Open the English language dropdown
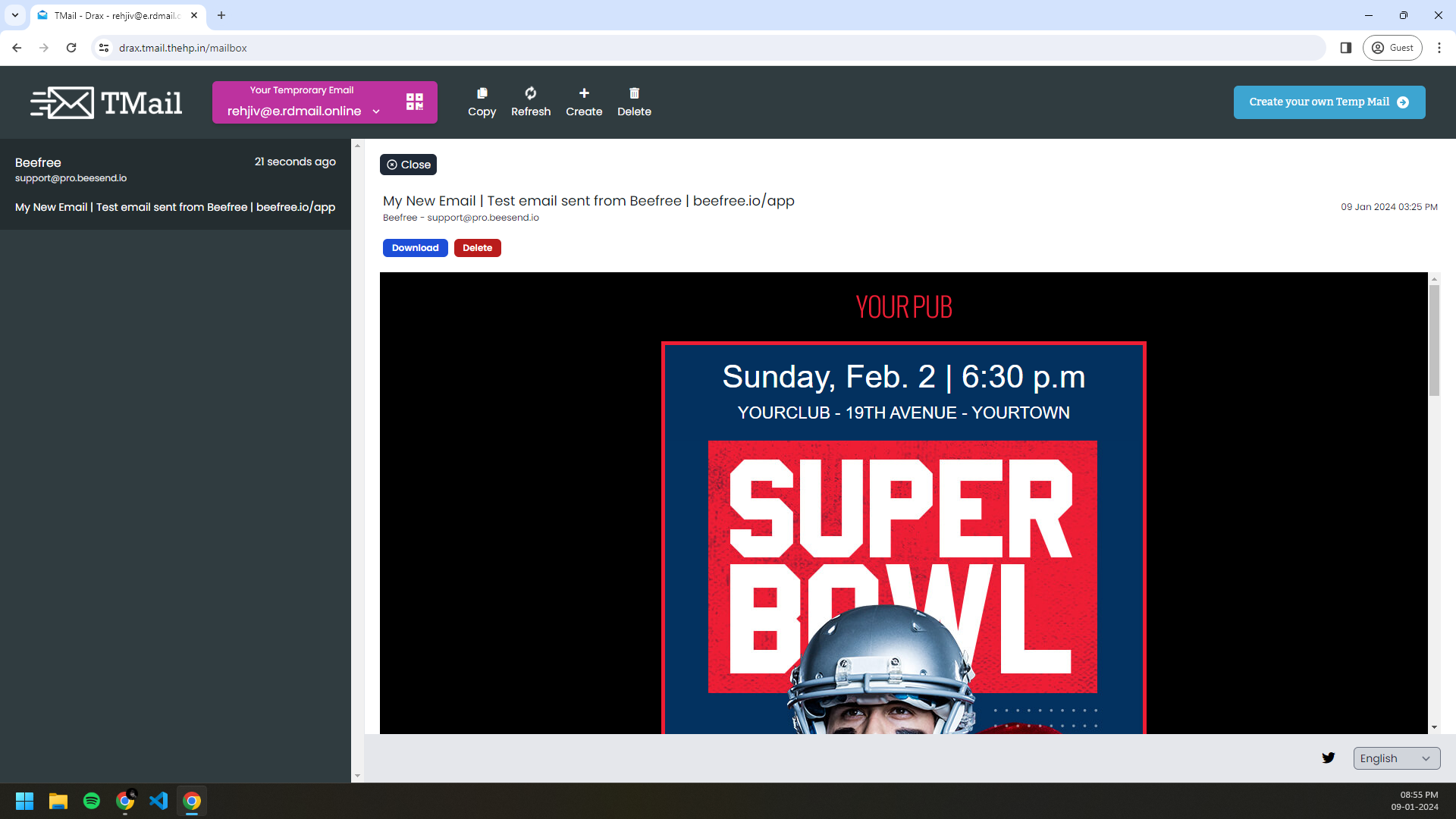Image resolution: width=1456 pixels, height=819 pixels. point(1396,758)
